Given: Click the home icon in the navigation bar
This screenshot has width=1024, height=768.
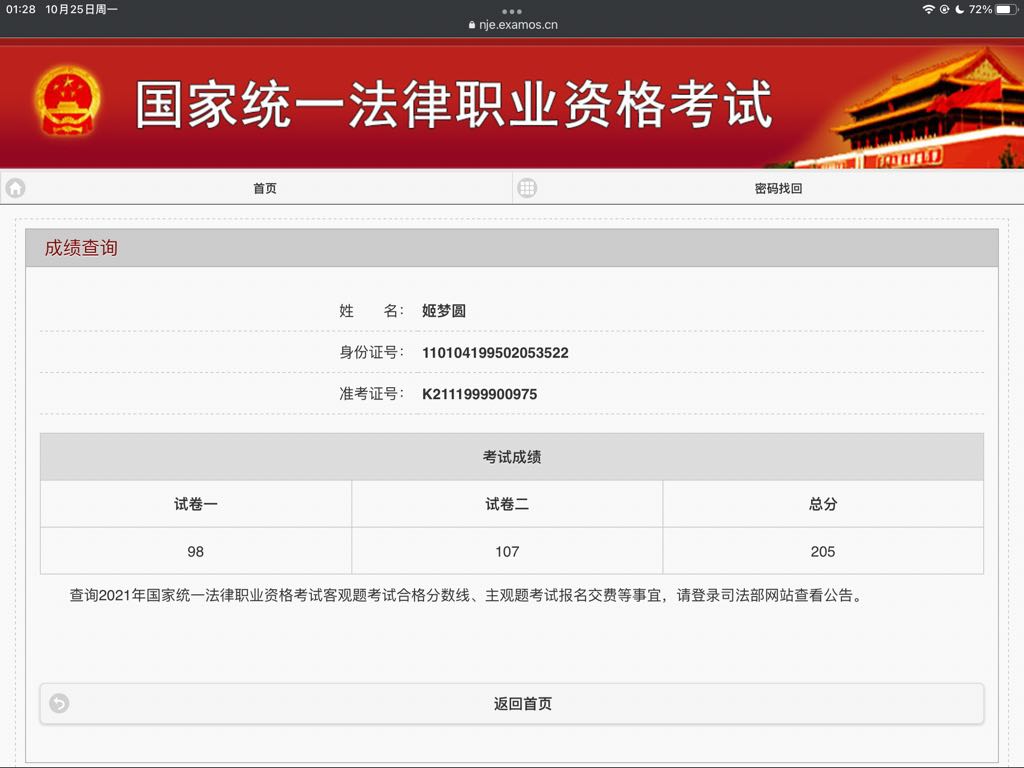Looking at the screenshot, I should coord(16,188).
